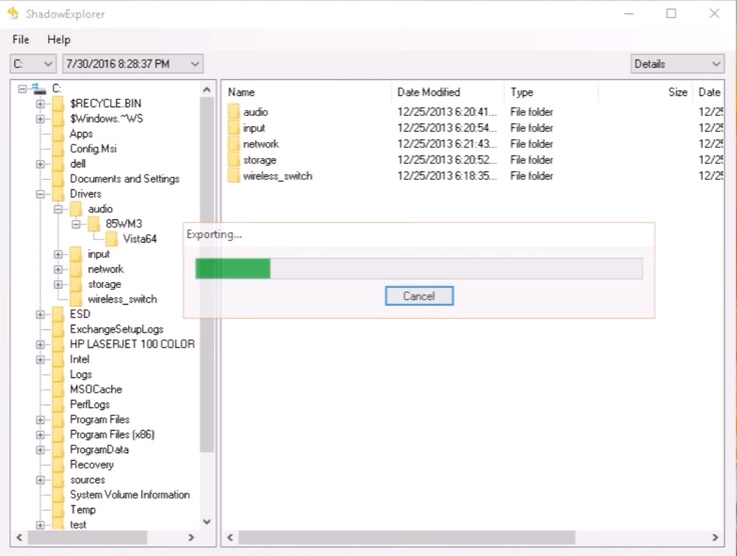Click the ShadowExplorer title bar app icon

tap(13, 13)
